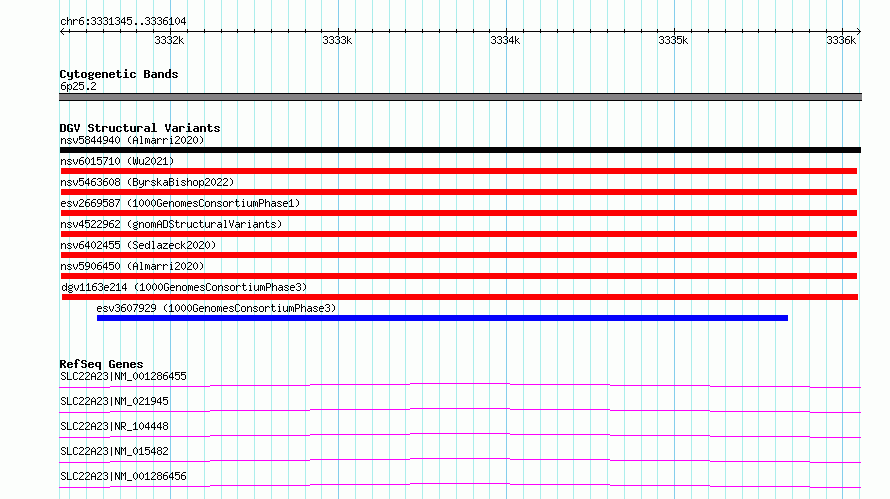Click the 3333k ruler tick label
Viewport: 890px width, 499px height.
pos(337,40)
